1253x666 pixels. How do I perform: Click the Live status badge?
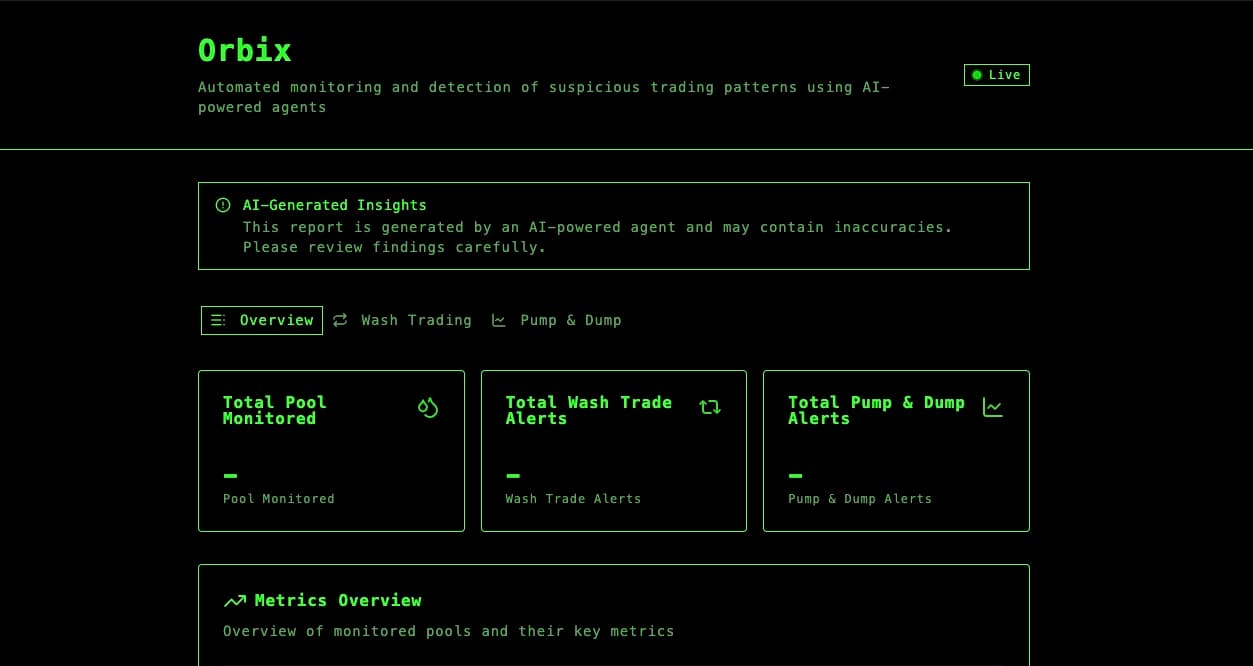996,75
